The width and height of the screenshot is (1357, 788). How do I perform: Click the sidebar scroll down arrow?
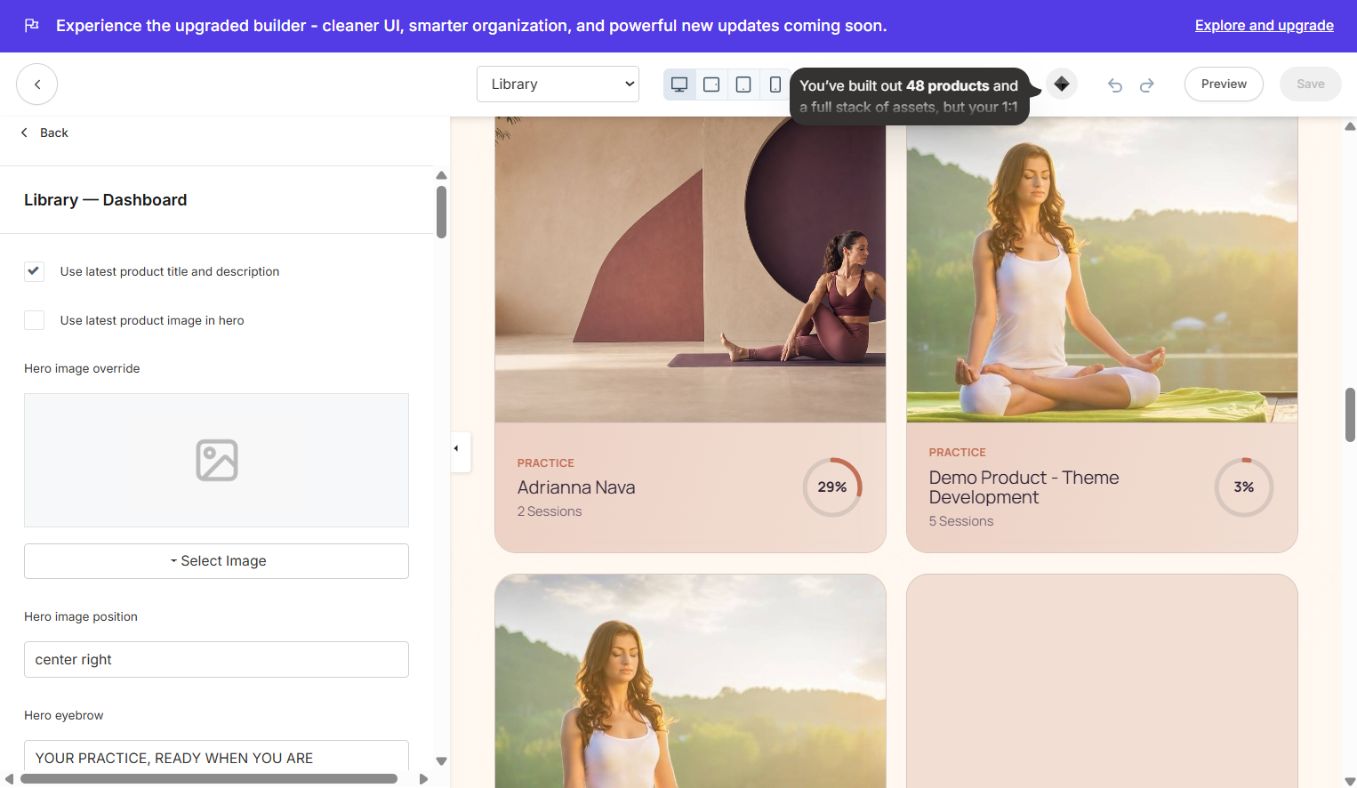pyautogui.click(x=441, y=761)
